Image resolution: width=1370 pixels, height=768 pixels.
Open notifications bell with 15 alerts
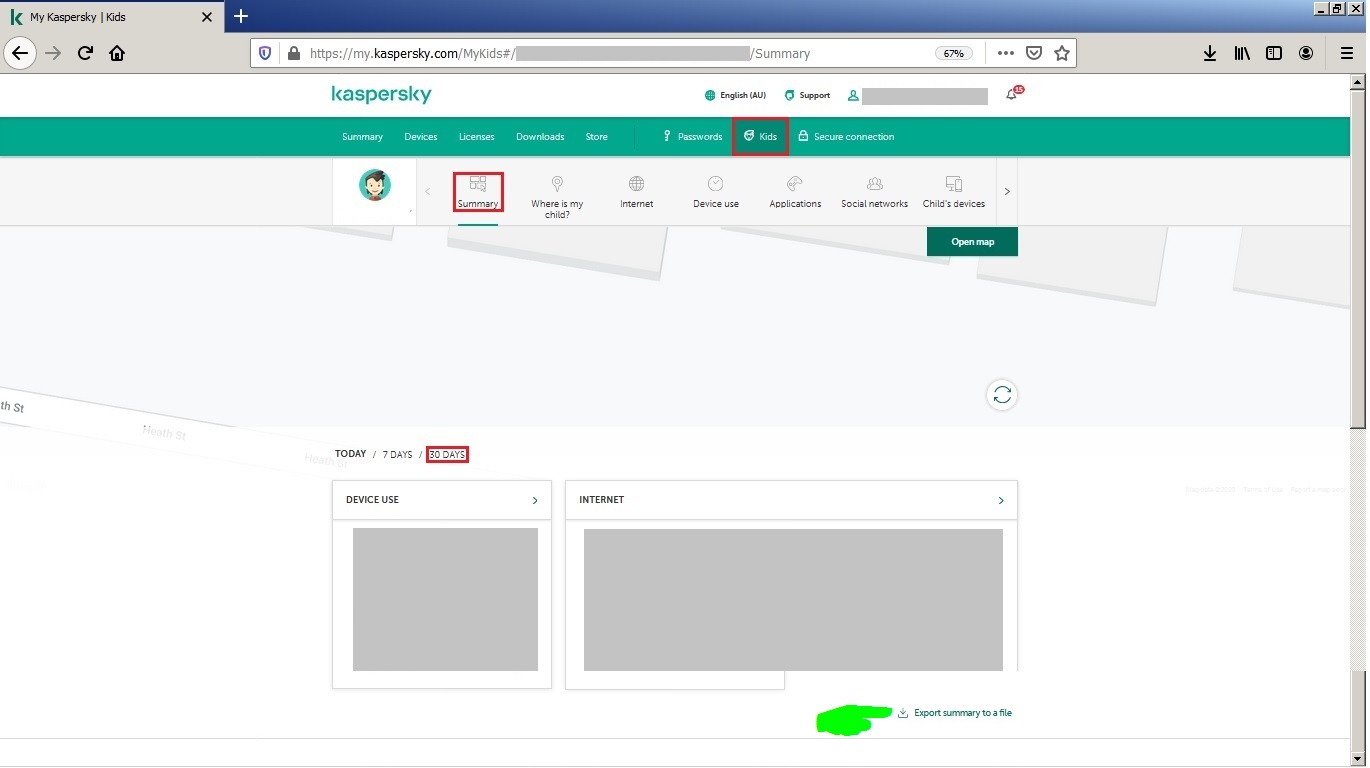tap(1014, 93)
